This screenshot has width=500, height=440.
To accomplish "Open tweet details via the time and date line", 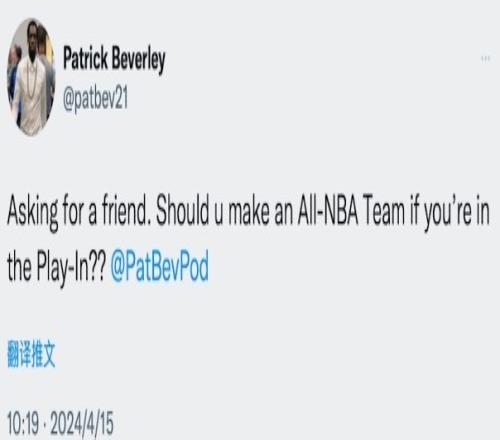I will [60, 423].
